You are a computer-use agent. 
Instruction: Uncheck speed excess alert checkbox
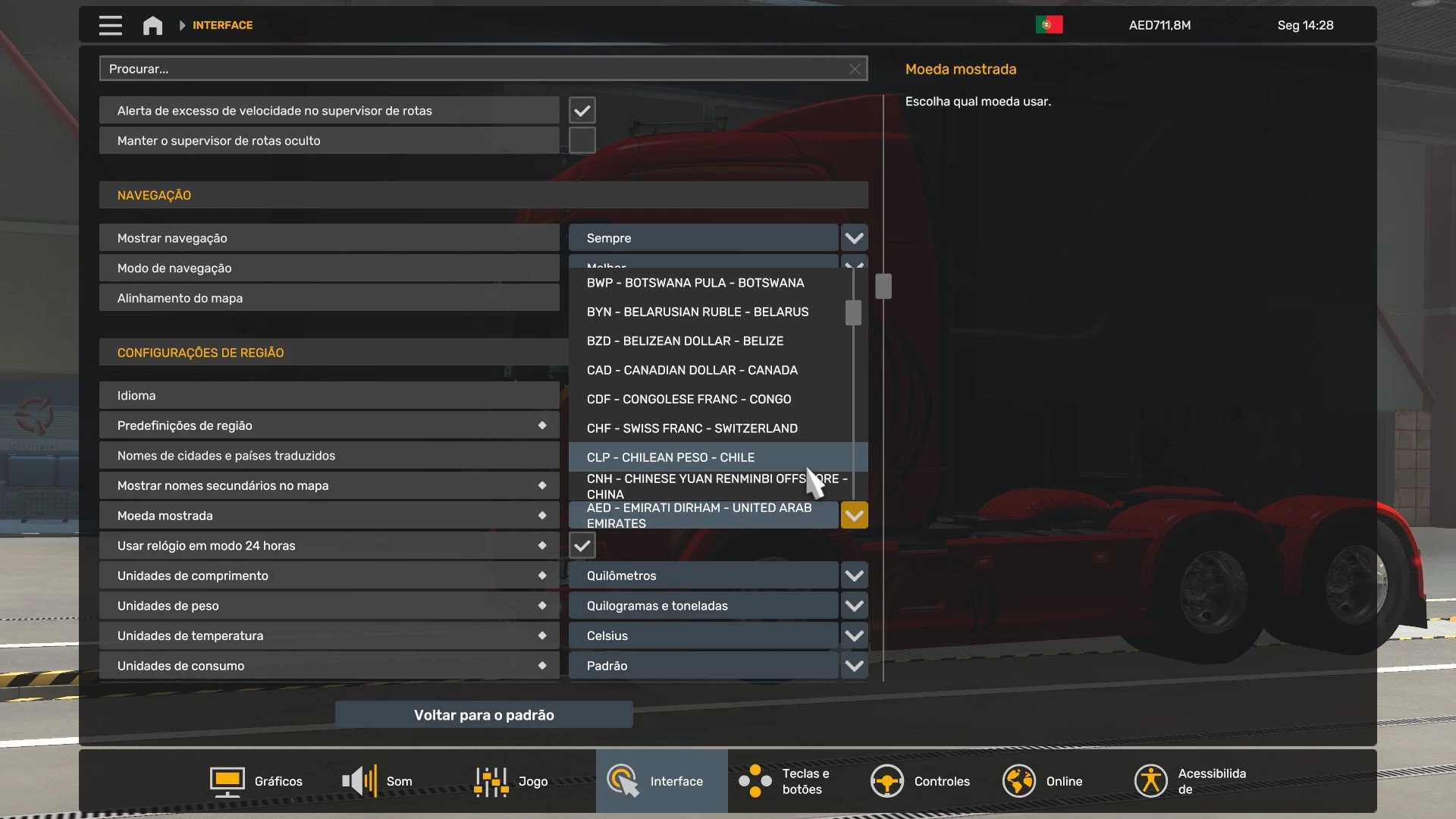[582, 111]
